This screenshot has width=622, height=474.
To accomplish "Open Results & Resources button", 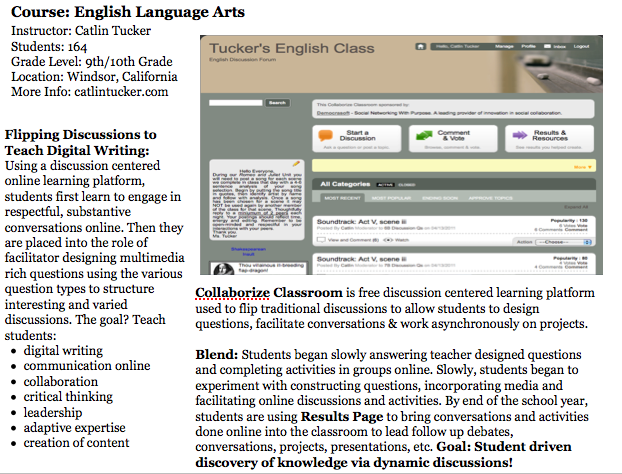I will [x=549, y=138].
